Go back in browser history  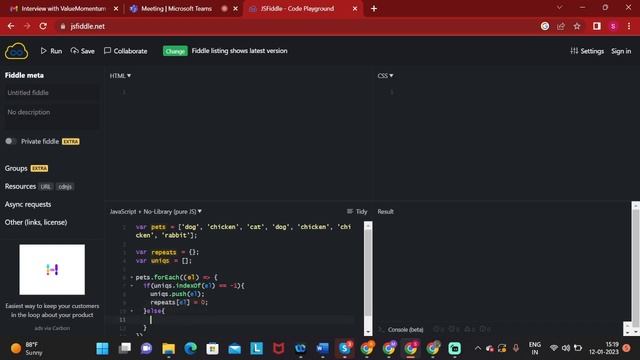point(11,26)
